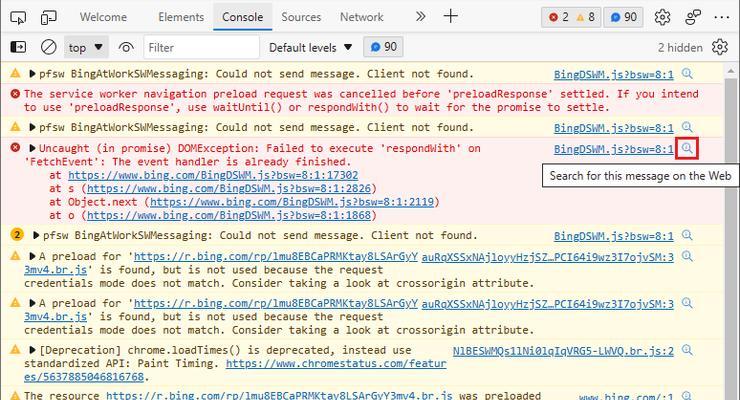Toggle the console sidebar
This screenshot has width=740, height=400.
click(x=18, y=47)
